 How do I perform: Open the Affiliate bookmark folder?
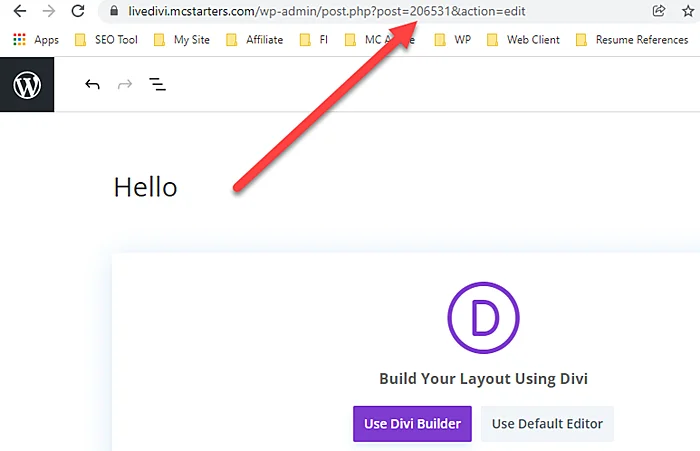(254, 40)
